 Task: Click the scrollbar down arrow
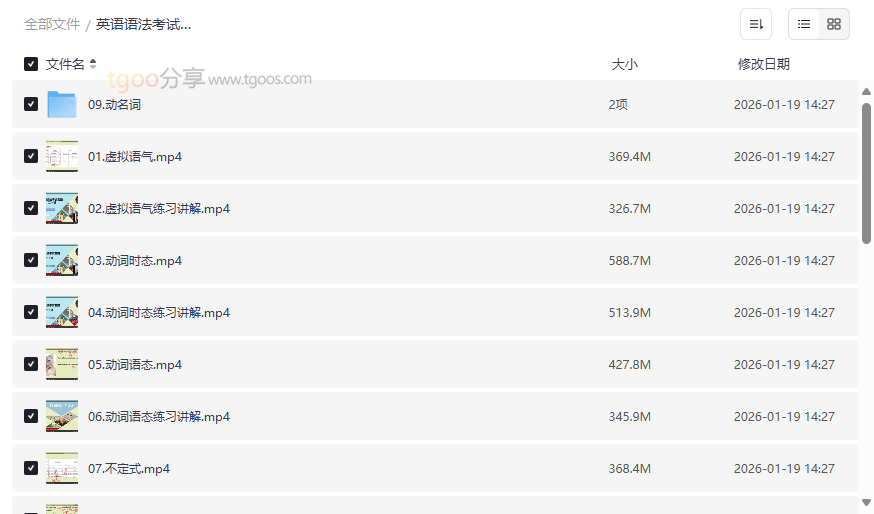click(866, 502)
